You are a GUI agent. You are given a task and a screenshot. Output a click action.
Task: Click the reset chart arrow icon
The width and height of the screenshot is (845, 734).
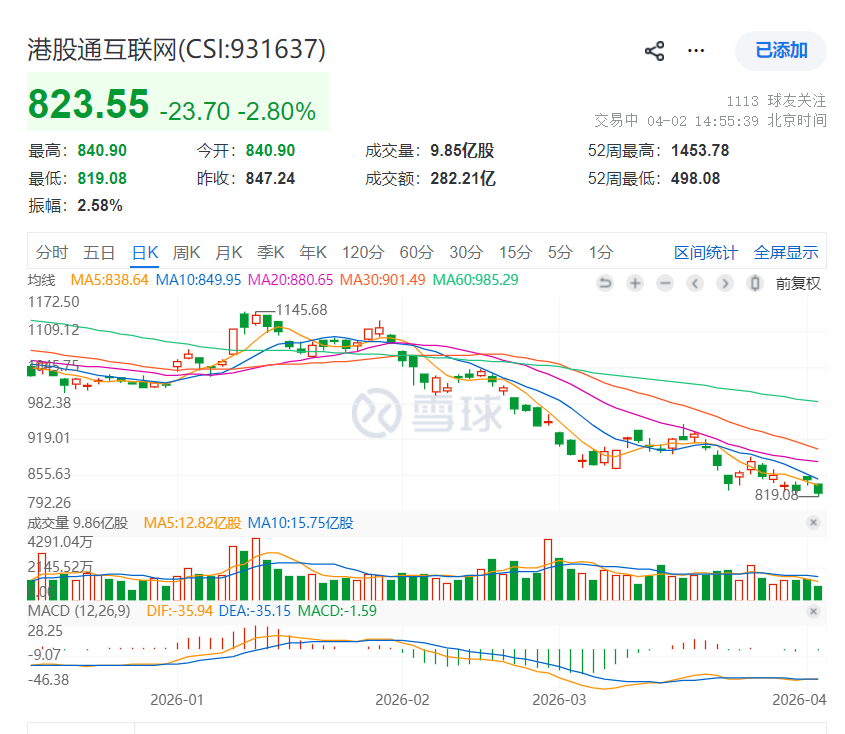tap(605, 283)
